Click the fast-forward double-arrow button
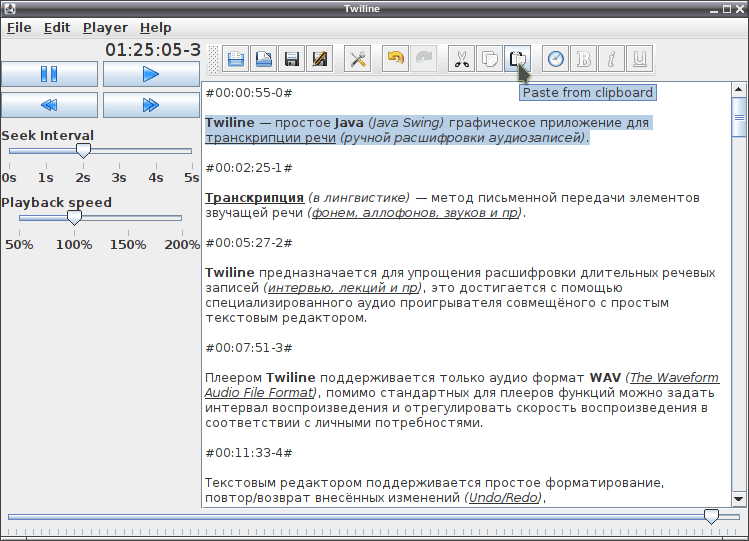 (x=151, y=105)
